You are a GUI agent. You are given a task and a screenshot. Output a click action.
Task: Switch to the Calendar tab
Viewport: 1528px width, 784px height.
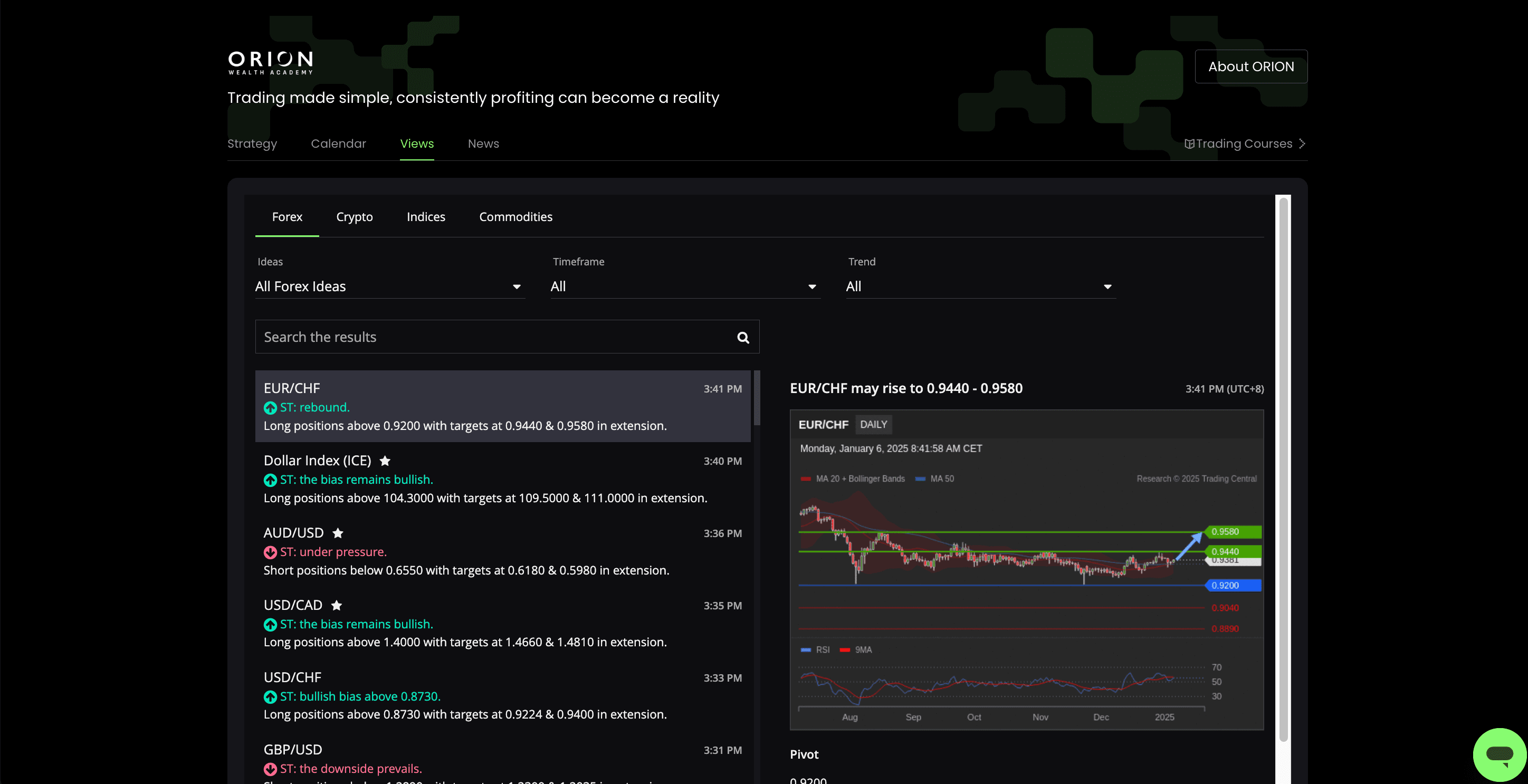click(338, 144)
